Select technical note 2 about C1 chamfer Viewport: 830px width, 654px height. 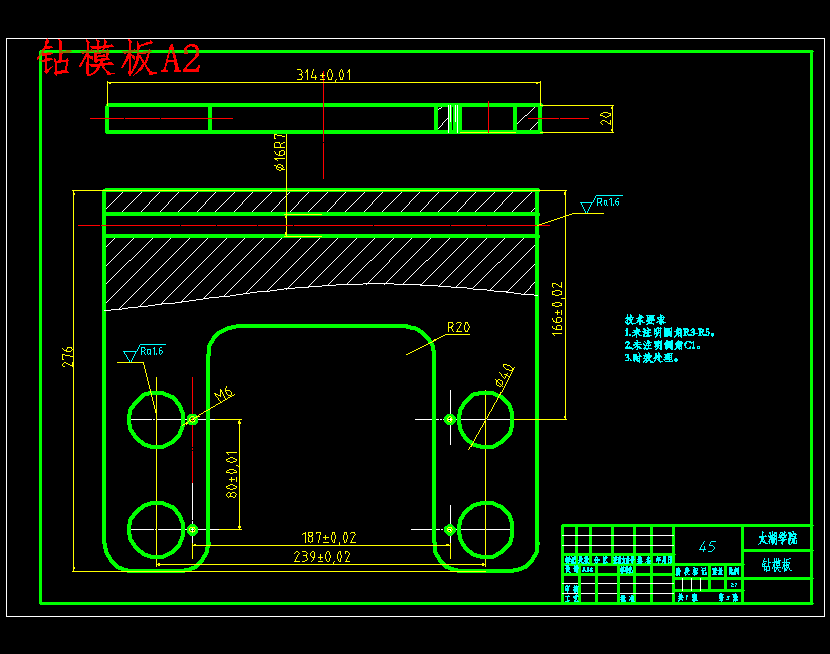663,346
